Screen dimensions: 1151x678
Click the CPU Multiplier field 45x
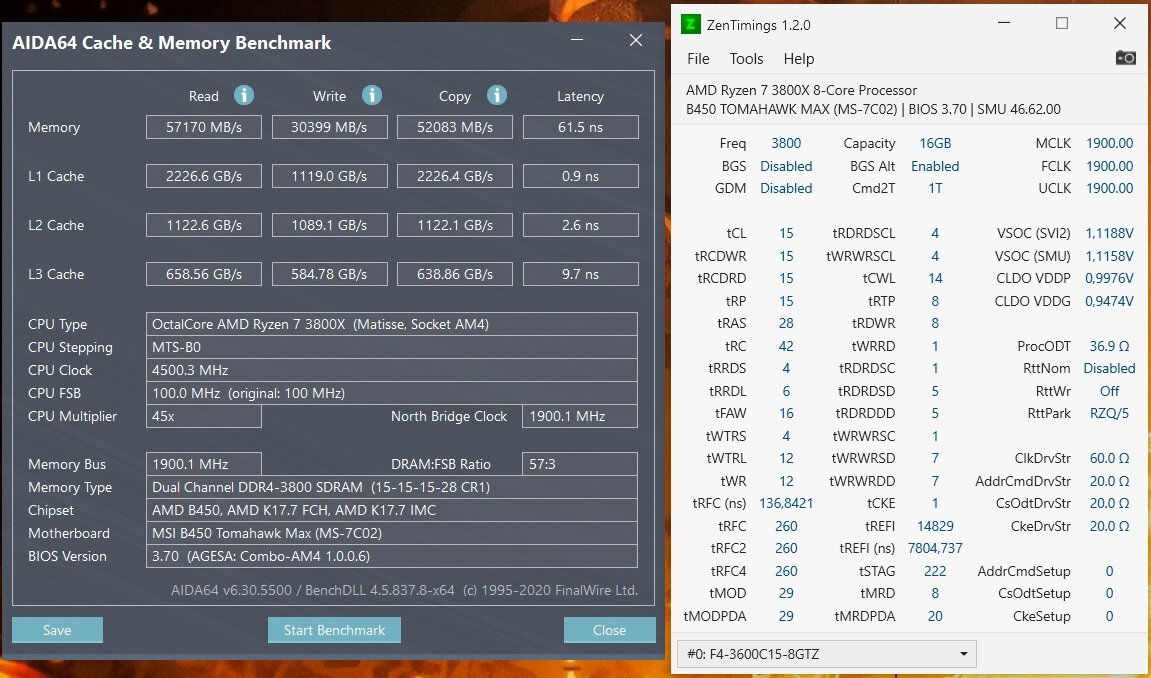tap(204, 416)
